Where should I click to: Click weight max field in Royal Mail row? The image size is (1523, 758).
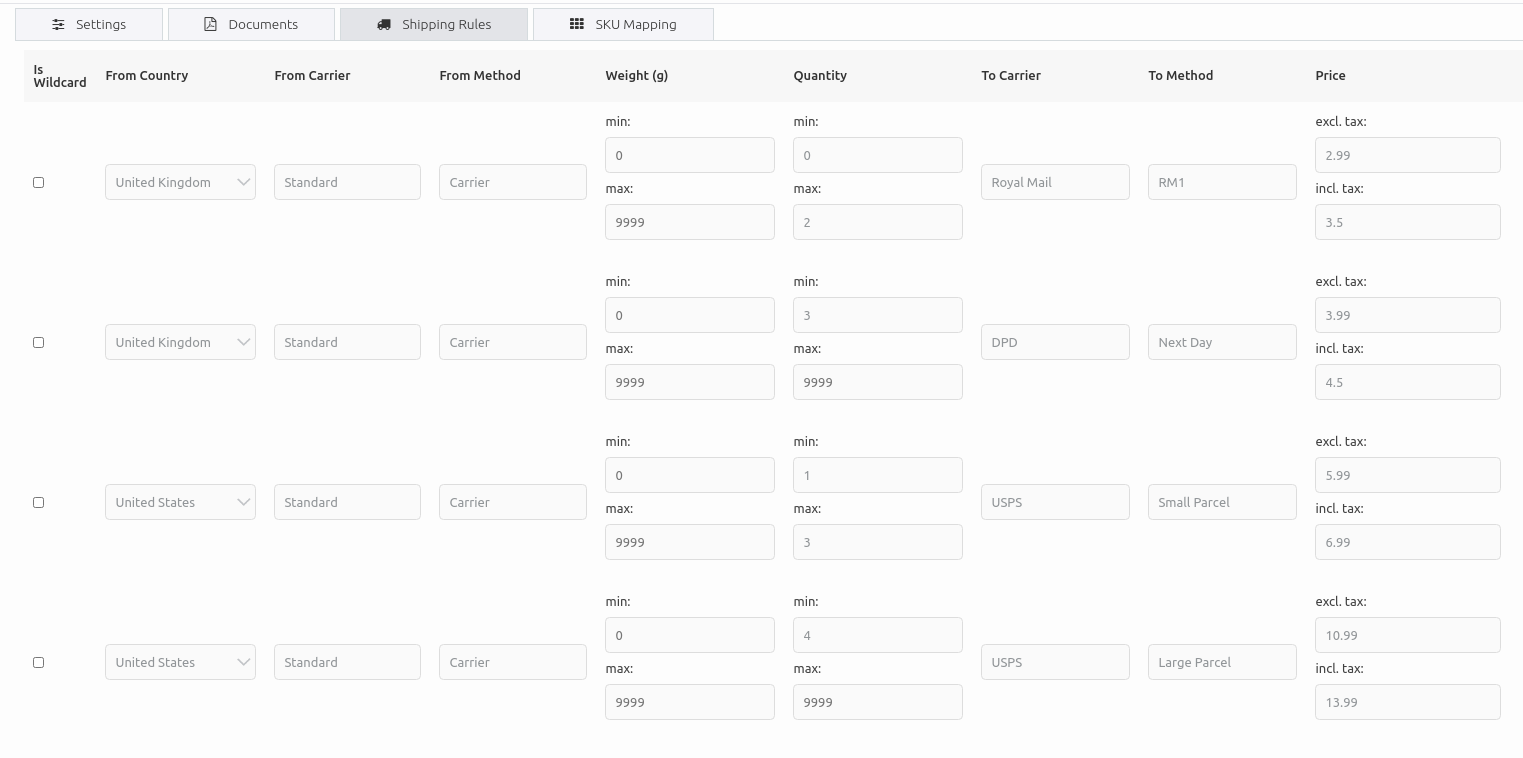click(690, 222)
